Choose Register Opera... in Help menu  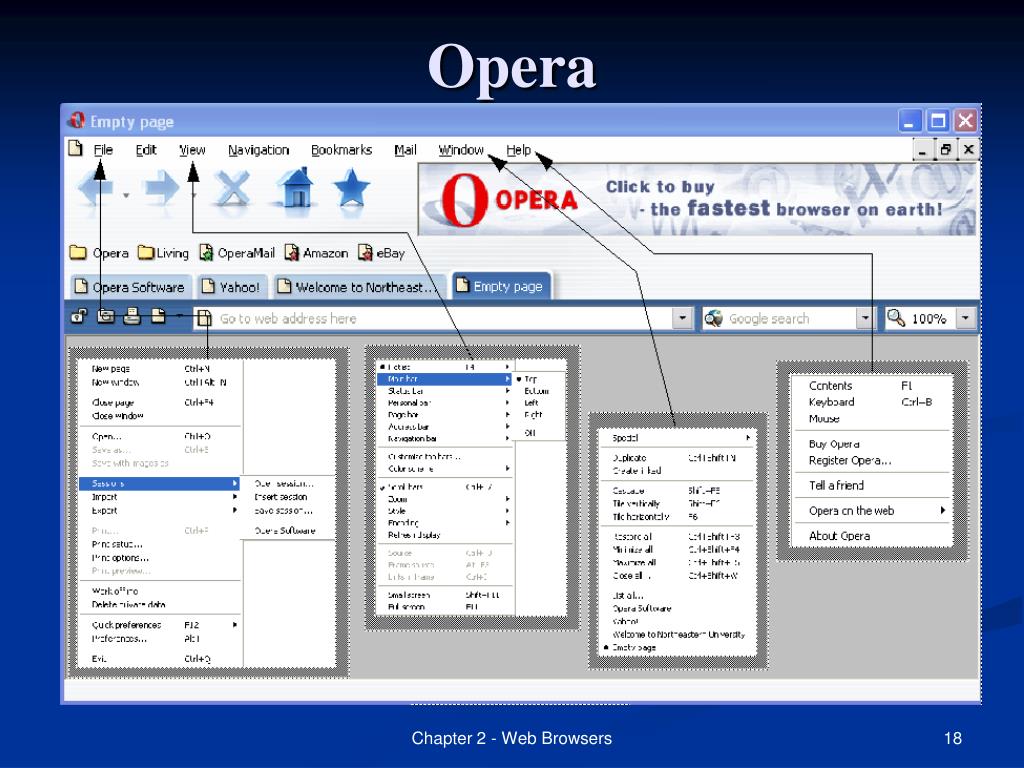872,460
